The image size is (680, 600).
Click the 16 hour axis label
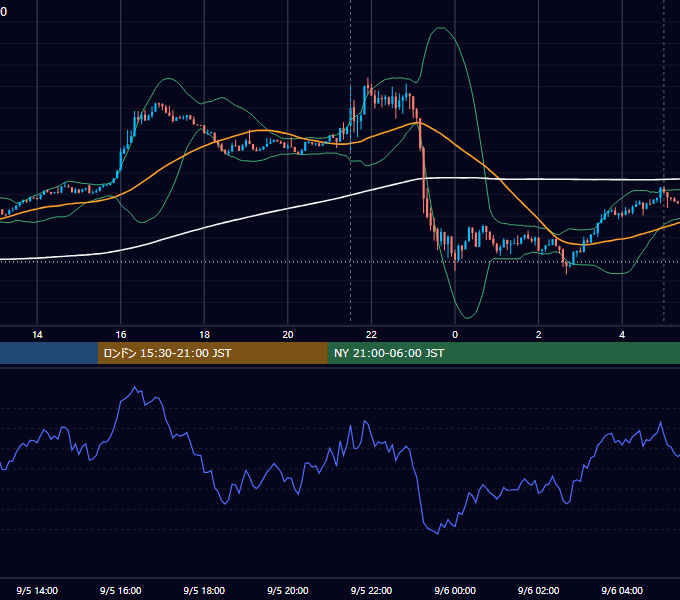point(121,335)
